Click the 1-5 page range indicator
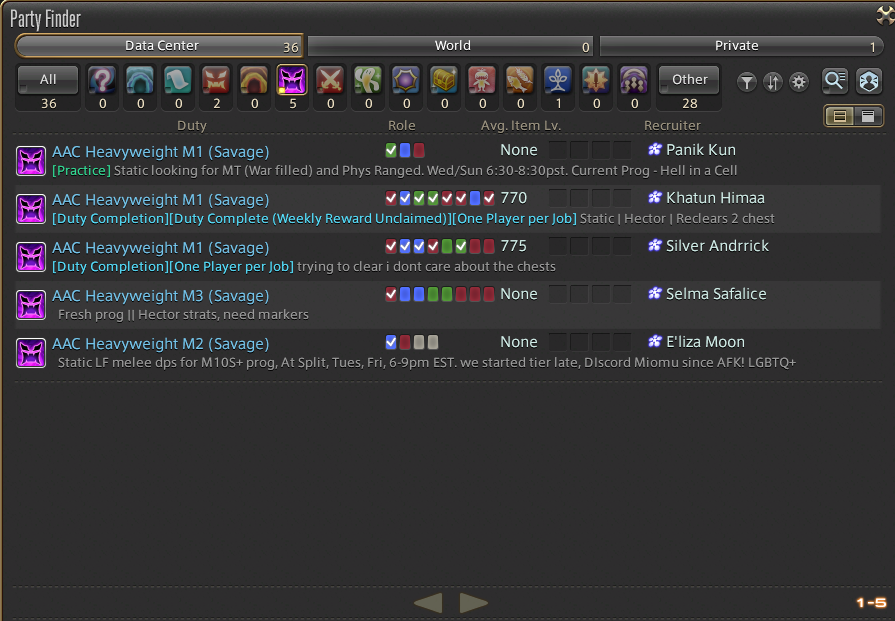This screenshot has width=895, height=621. pyautogui.click(x=872, y=603)
